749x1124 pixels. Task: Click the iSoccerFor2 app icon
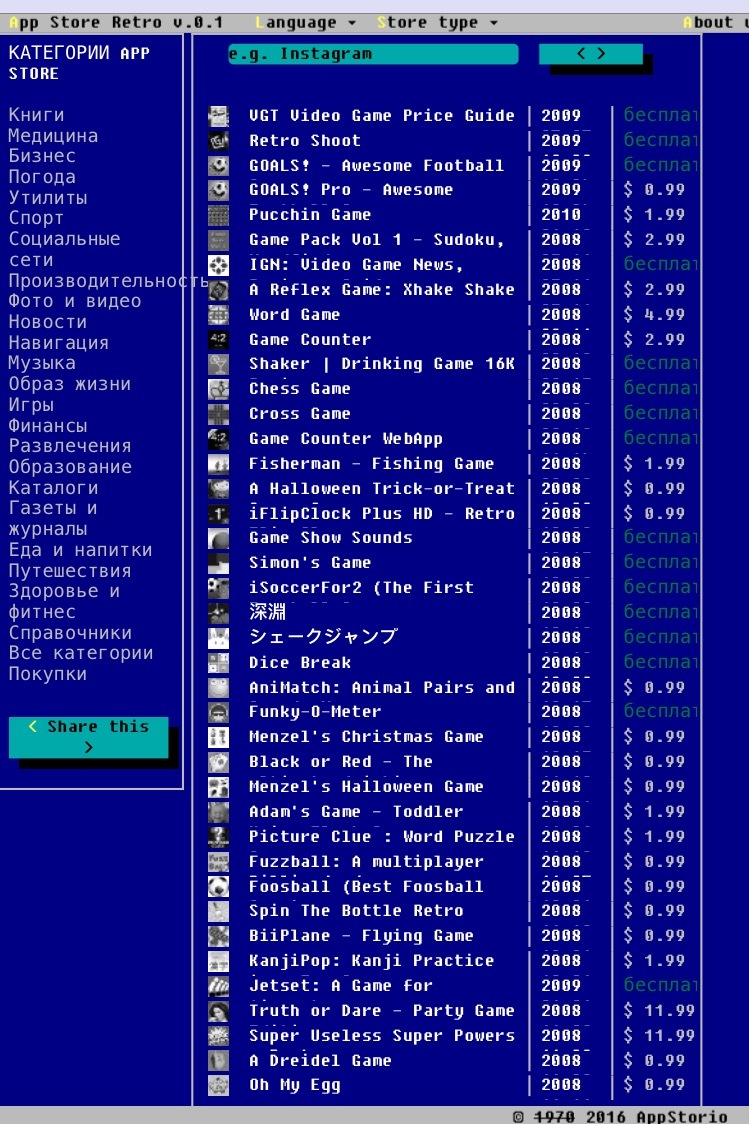point(218,588)
